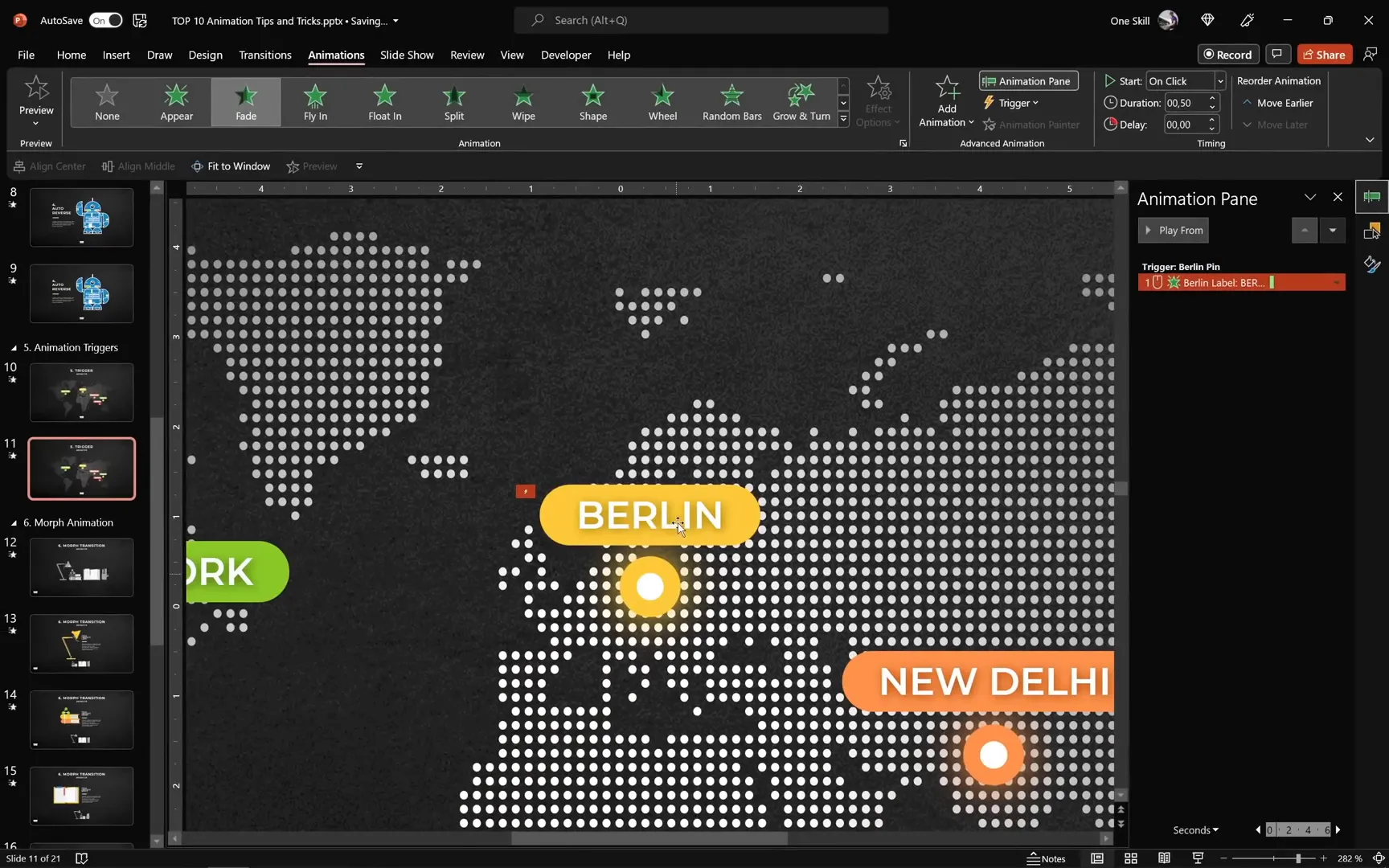Choose the Shape animation effect
1389x868 pixels.
593,102
